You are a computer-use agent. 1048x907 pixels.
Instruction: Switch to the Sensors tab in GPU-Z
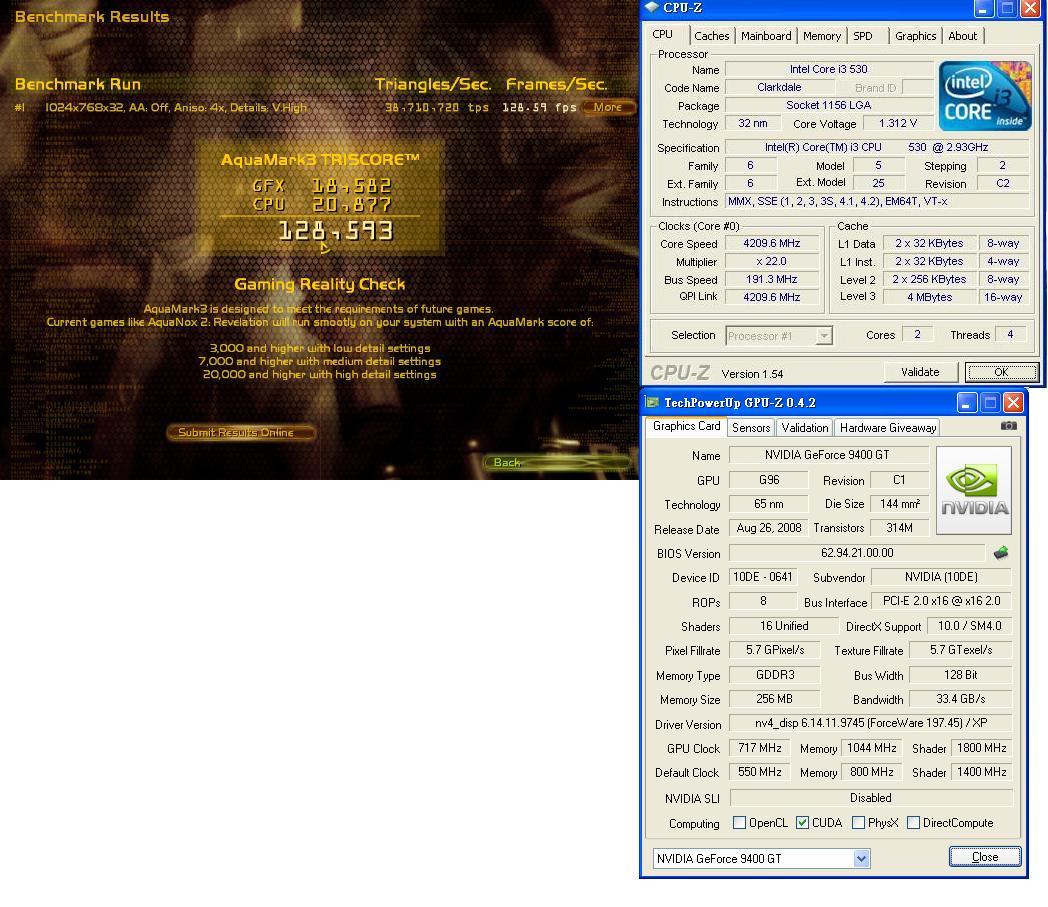coord(751,428)
